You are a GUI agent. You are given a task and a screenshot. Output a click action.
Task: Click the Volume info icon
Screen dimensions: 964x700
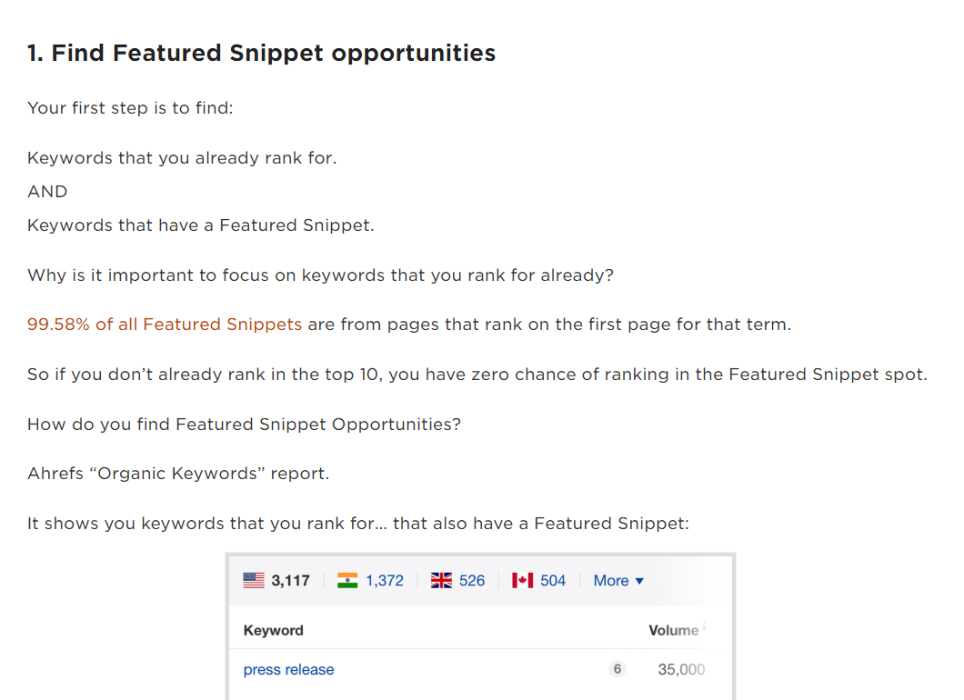coord(704,627)
